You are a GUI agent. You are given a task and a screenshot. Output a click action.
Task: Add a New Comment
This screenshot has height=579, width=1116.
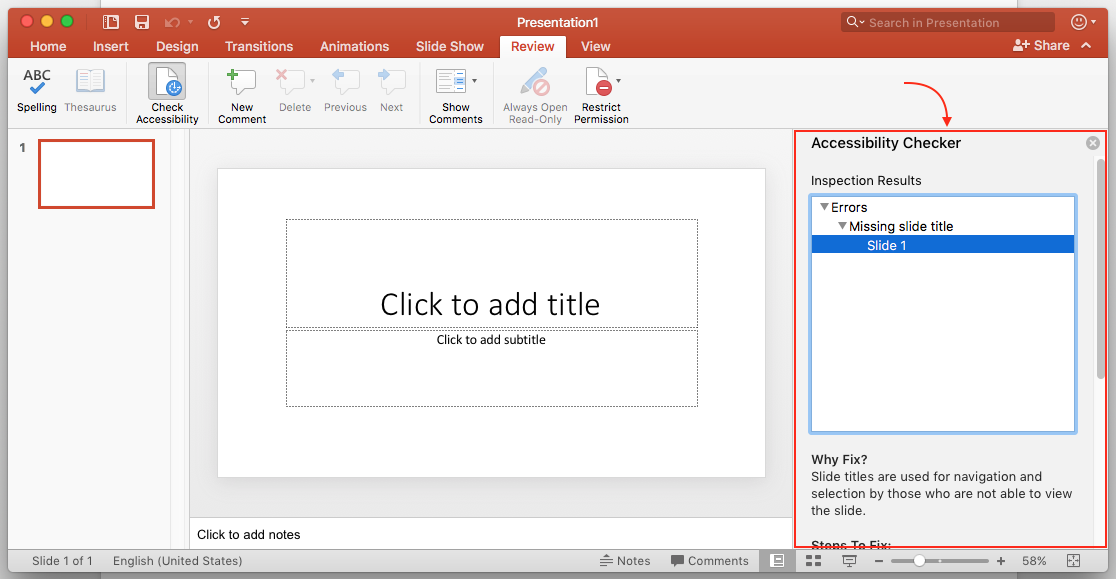tap(241, 93)
